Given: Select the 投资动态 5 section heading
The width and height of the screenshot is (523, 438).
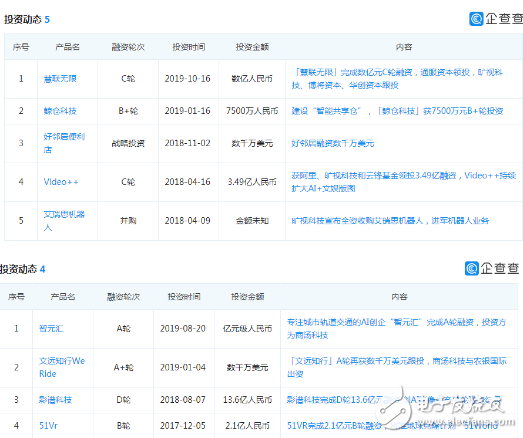Looking at the screenshot, I should (27, 19).
